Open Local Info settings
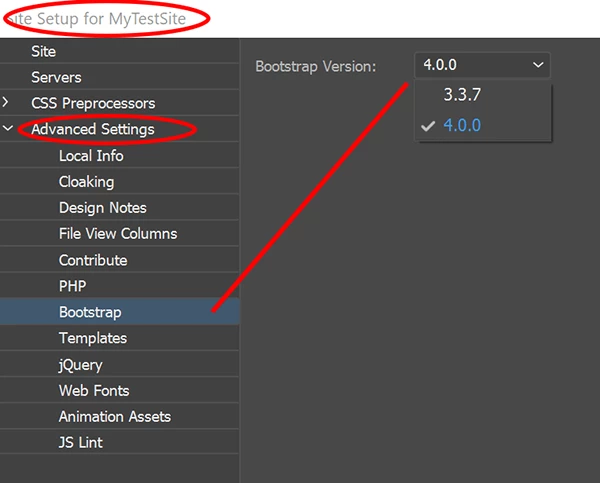Image resolution: width=600 pixels, height=483 pixels. [119, 156]
